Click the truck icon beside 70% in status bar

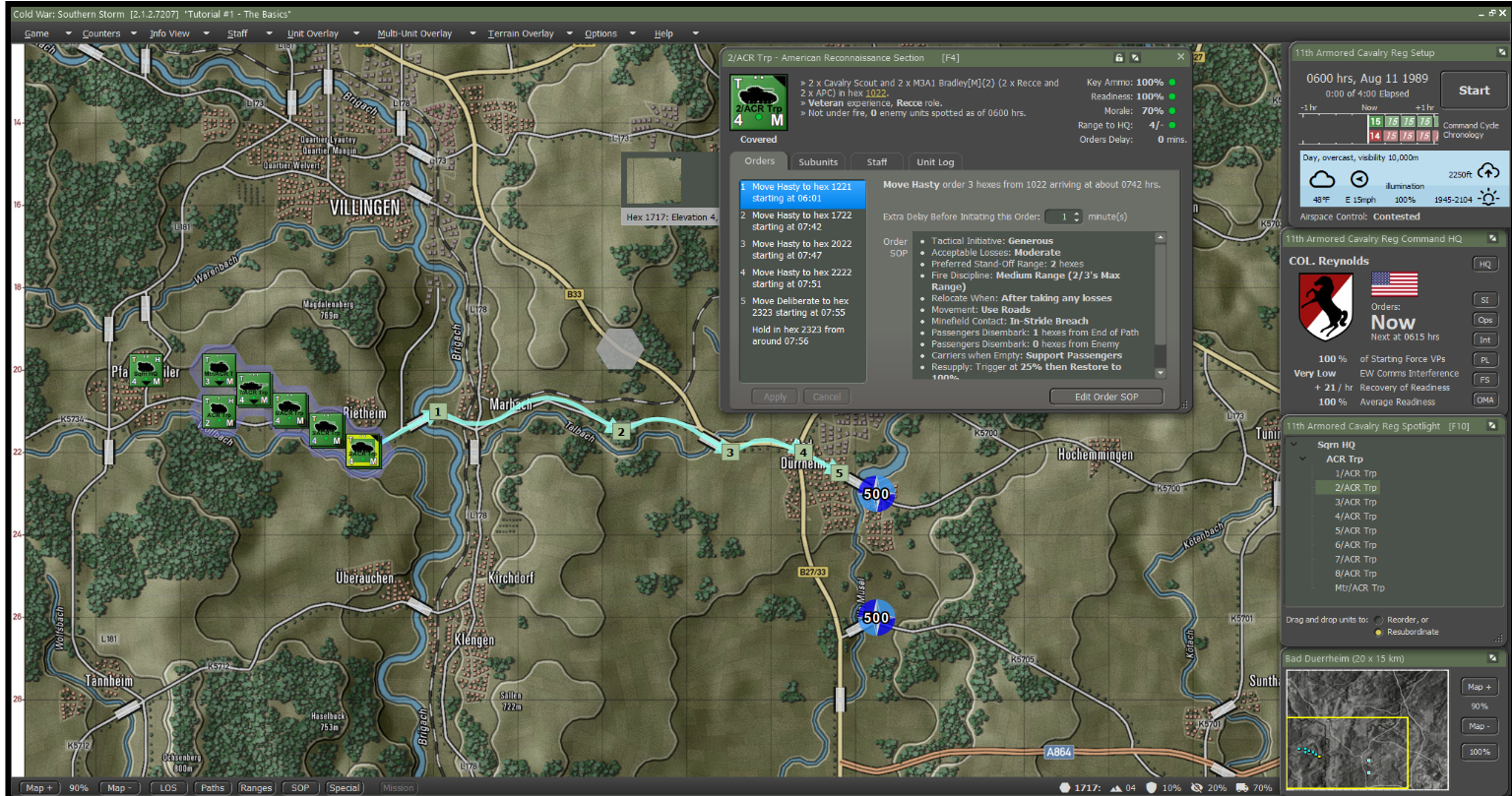click(1242, 787)
